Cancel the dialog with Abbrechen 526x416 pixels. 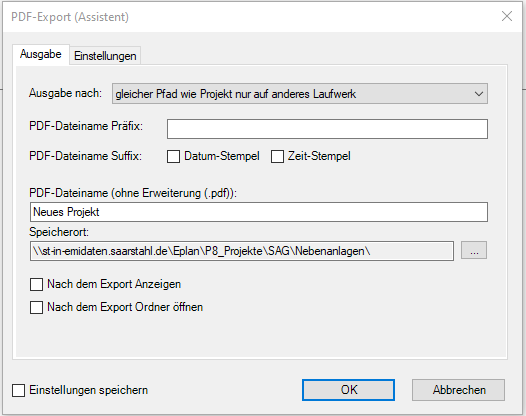[458, 390]
